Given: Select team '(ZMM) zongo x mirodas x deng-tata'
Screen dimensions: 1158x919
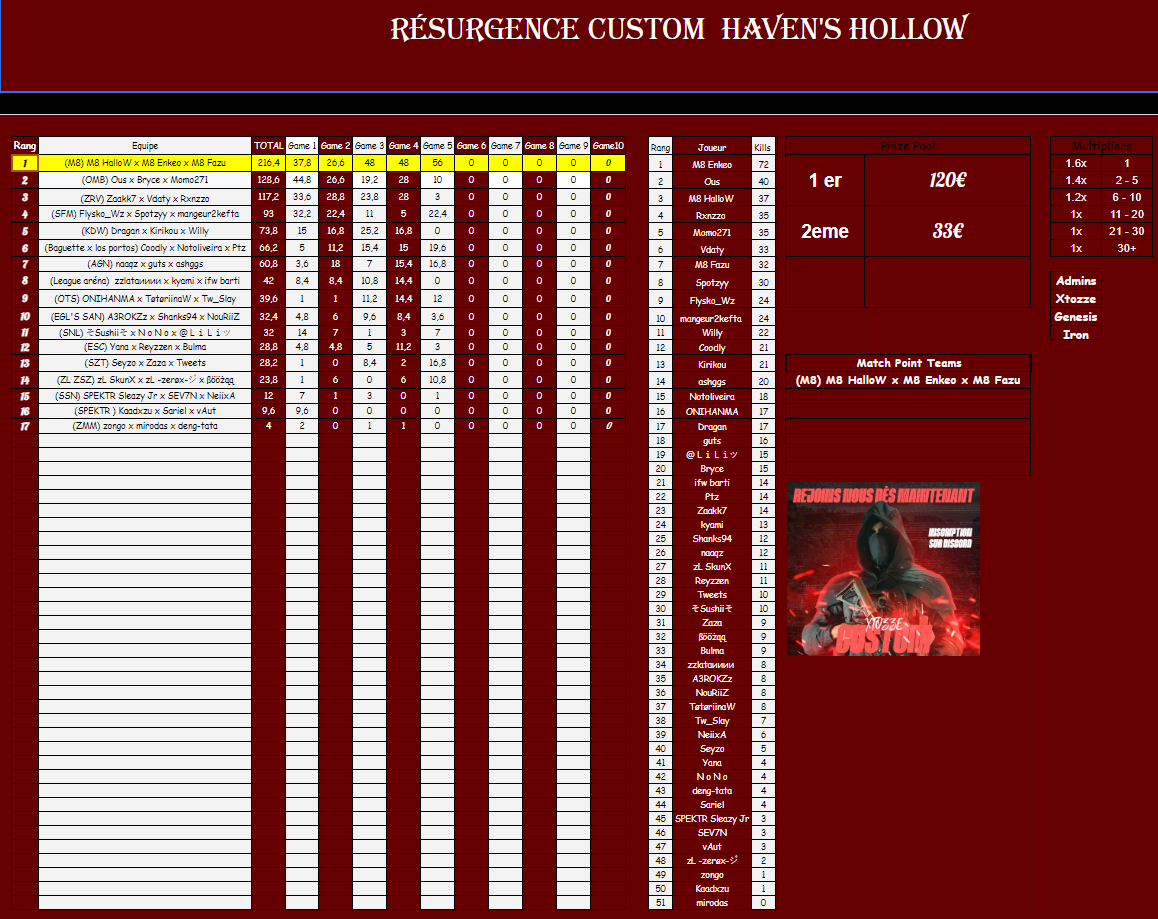Looking at the screenshot, I should point(145,426).
